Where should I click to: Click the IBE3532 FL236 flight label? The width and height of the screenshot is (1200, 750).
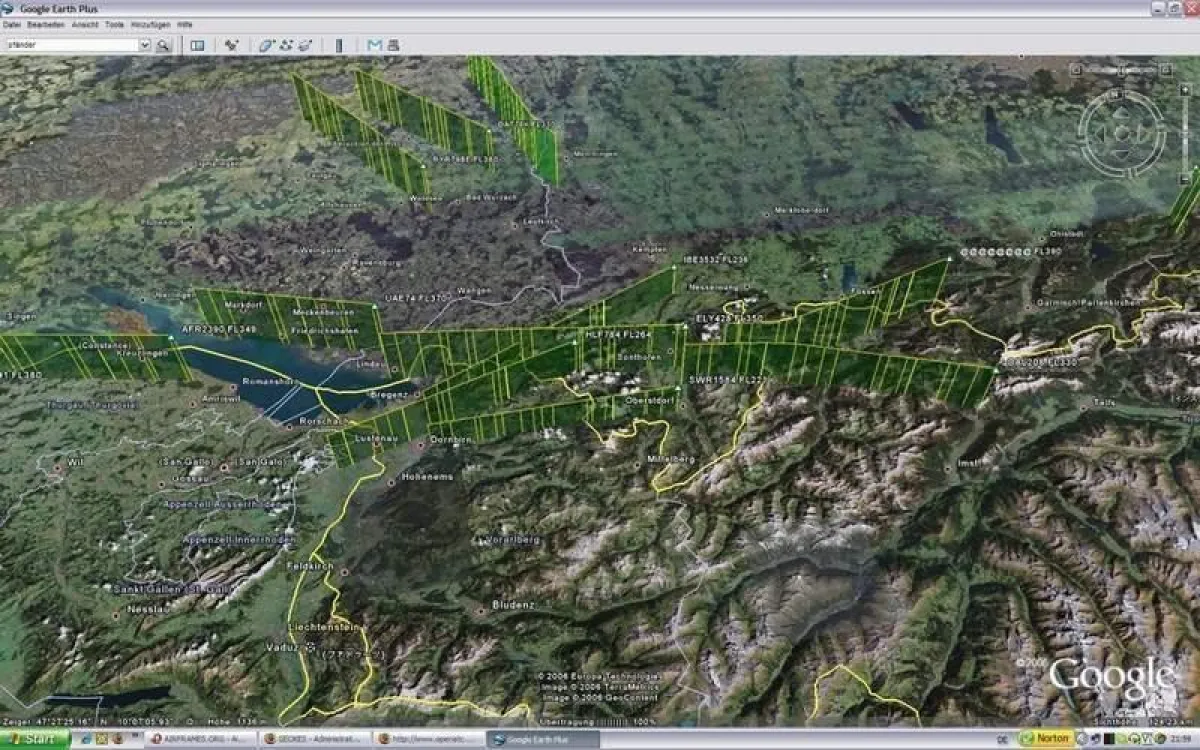(715, 259)
